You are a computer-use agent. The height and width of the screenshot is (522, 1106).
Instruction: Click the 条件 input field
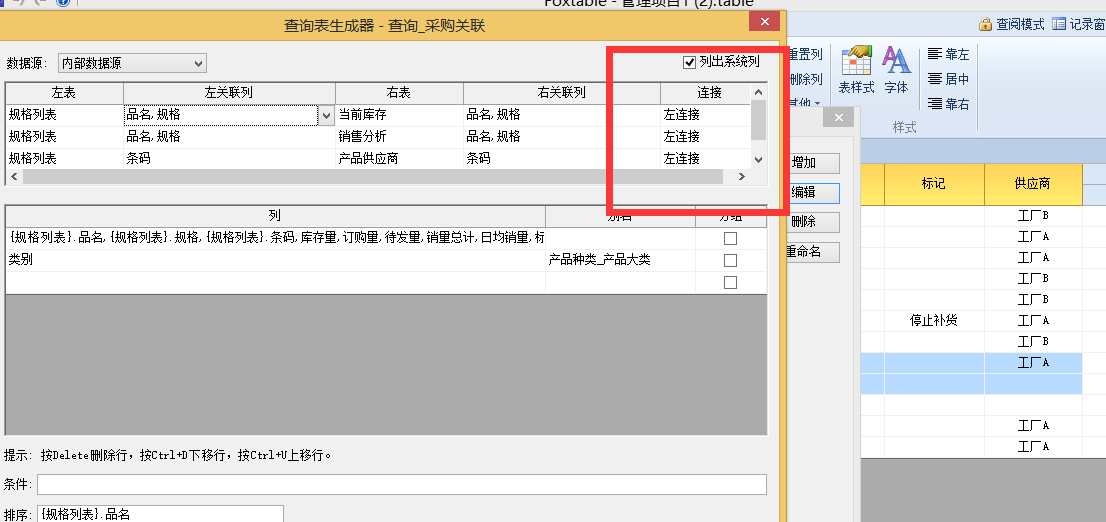(402, 485)
